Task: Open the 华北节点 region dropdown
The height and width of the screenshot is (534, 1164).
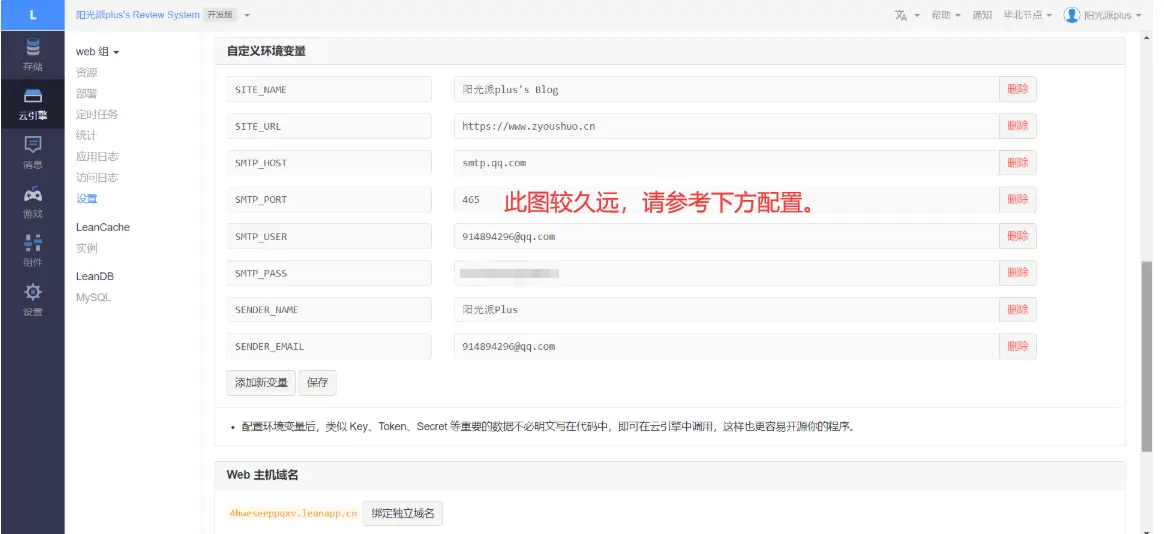Action: 1028,15
